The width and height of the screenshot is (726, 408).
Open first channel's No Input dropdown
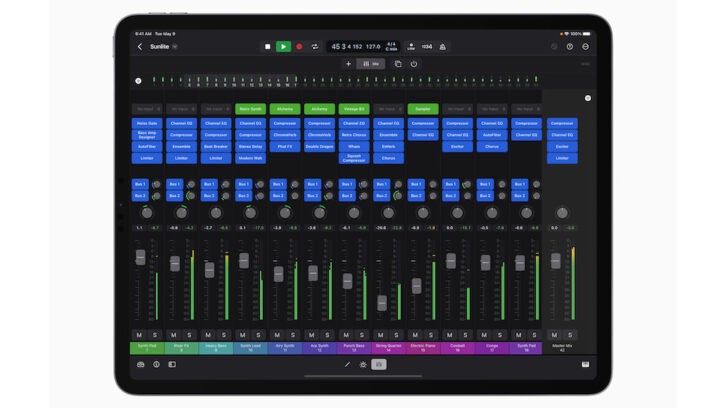coord(147,109)
